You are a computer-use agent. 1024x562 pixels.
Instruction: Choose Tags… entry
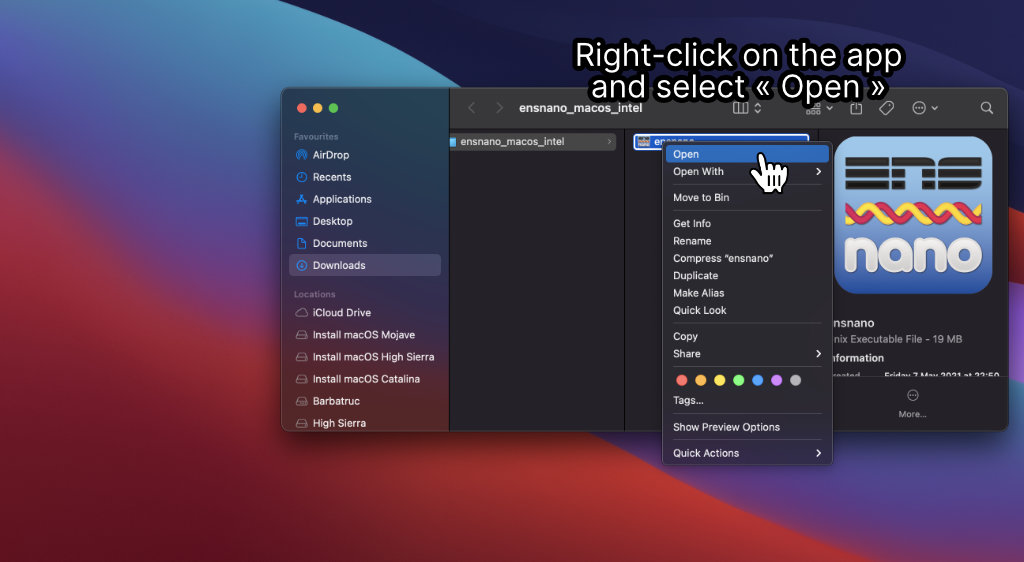pos(746,400)
